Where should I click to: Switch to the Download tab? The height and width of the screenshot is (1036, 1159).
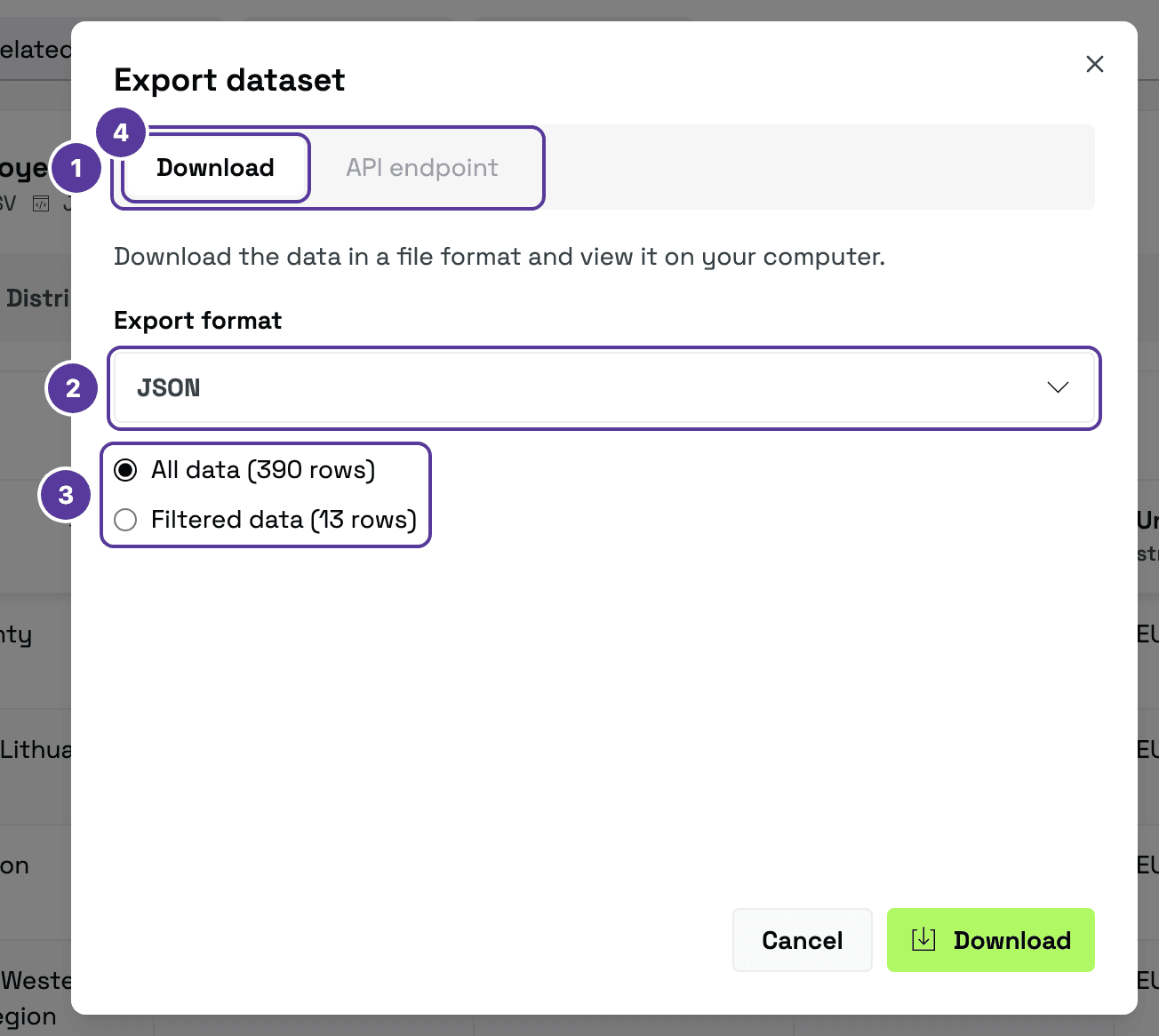click(216, 168)
